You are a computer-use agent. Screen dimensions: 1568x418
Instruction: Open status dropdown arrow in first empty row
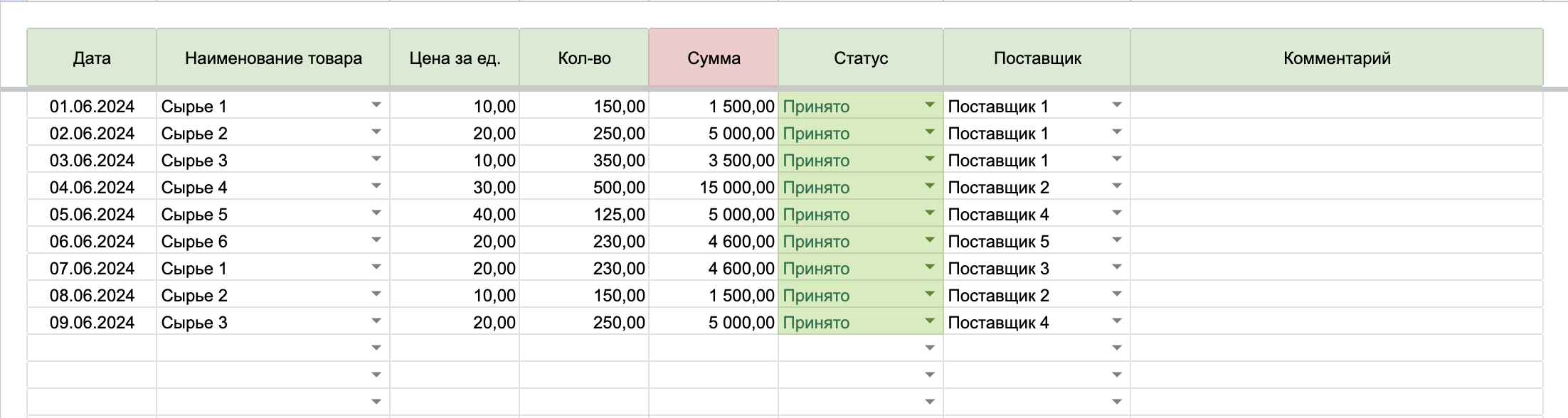929,348
